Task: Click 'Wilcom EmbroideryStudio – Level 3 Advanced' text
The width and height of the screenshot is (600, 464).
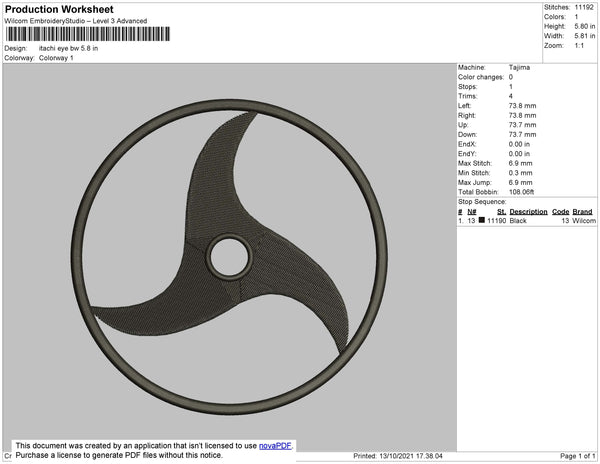Action: (76, 21)
